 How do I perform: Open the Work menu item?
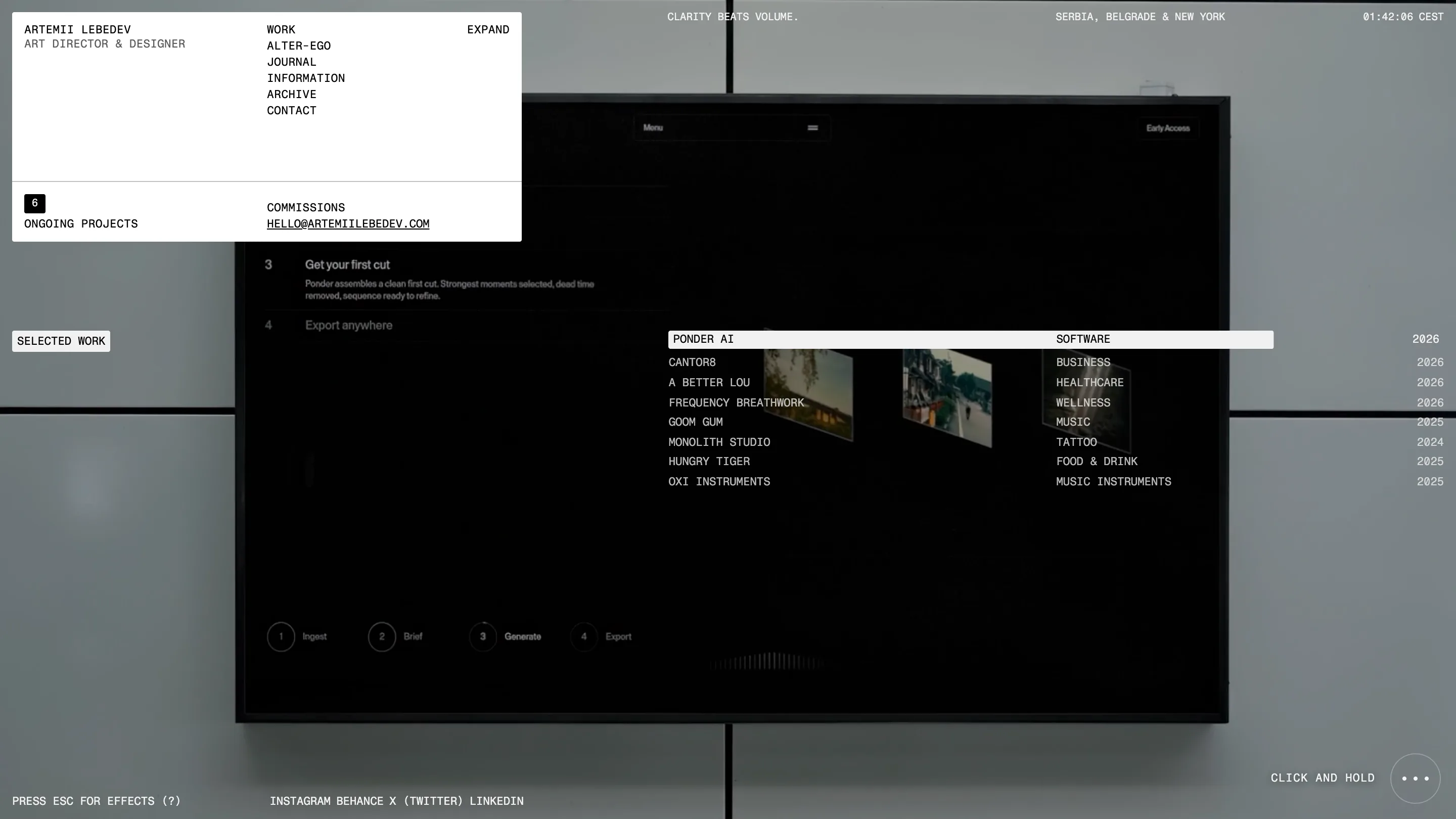click(x=281, y=30)
